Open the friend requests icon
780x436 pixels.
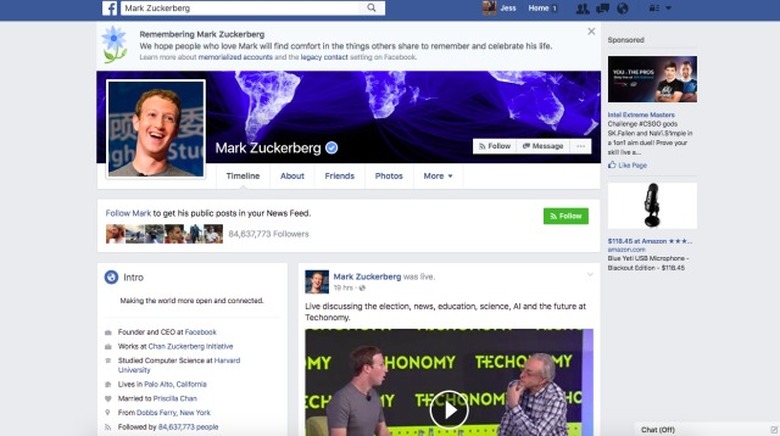pos(582,8)
